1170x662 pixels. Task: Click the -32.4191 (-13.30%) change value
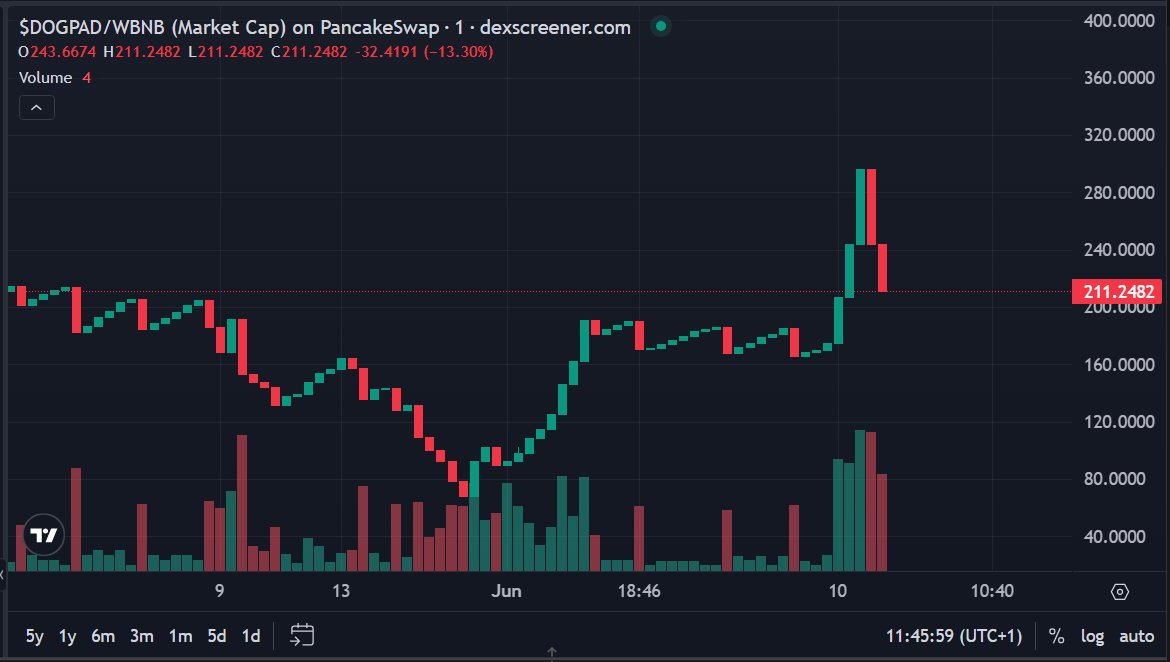[x=425, y=52]
